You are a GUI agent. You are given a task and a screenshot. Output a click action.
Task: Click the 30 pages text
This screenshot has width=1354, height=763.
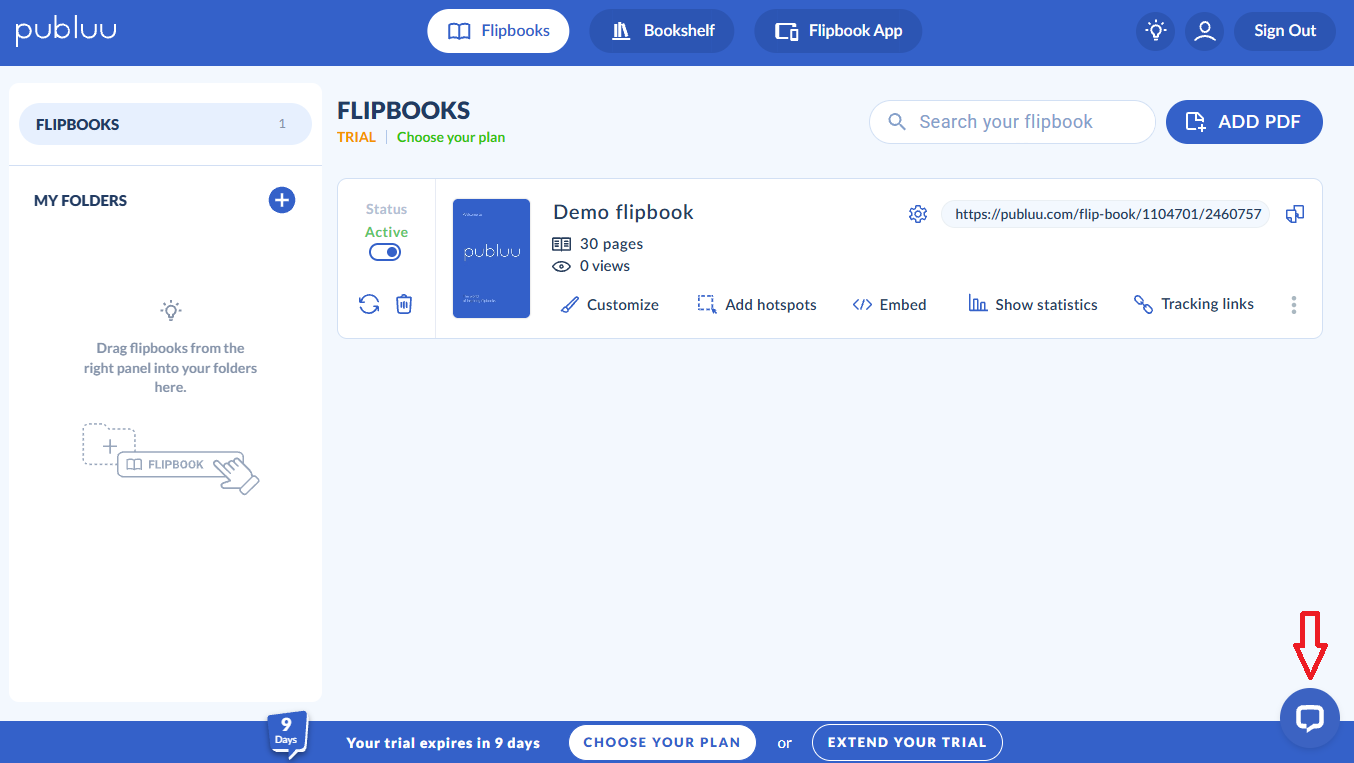pyautogui.click(x=611, y=244)
